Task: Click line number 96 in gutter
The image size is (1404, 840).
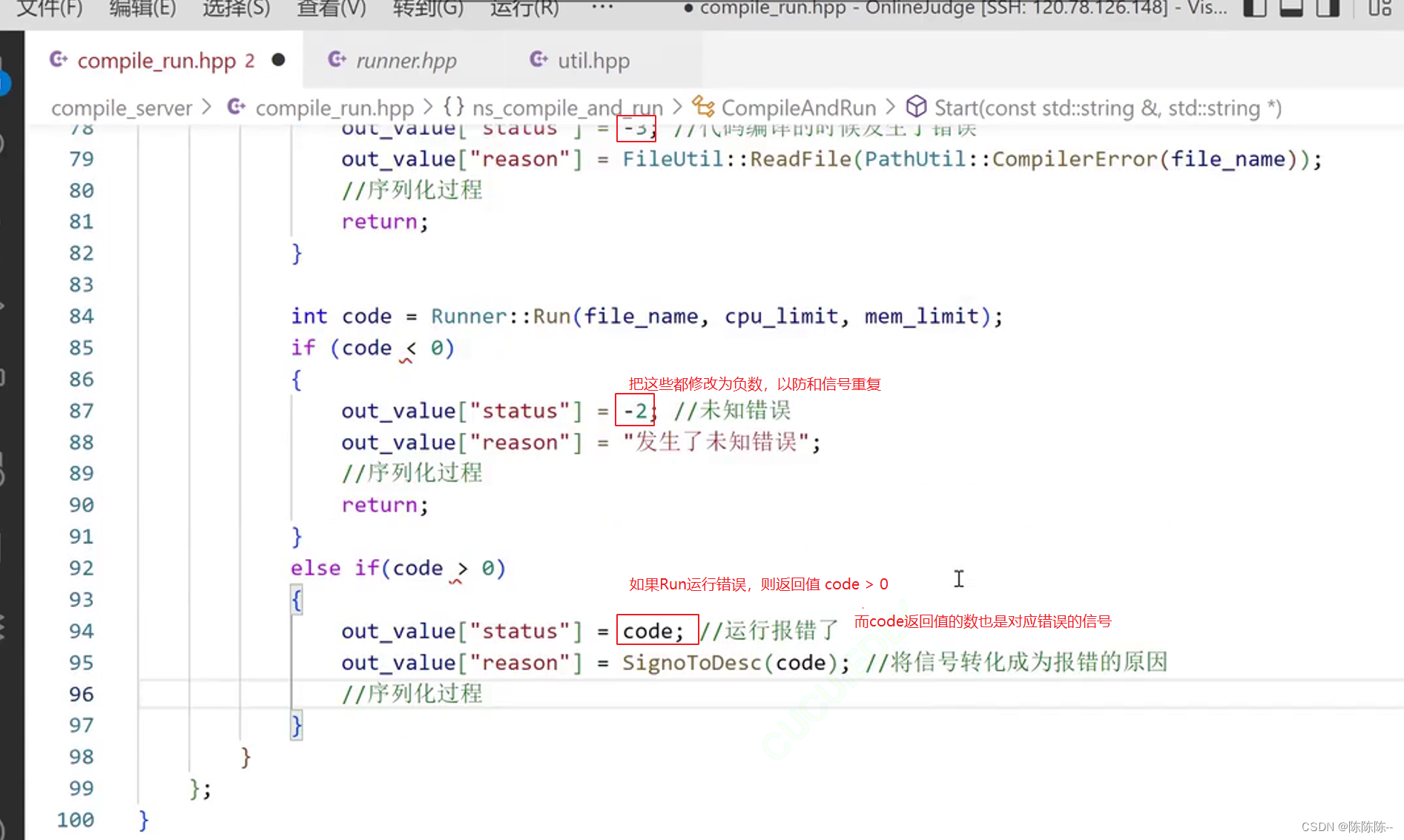Action: point(82,694)
